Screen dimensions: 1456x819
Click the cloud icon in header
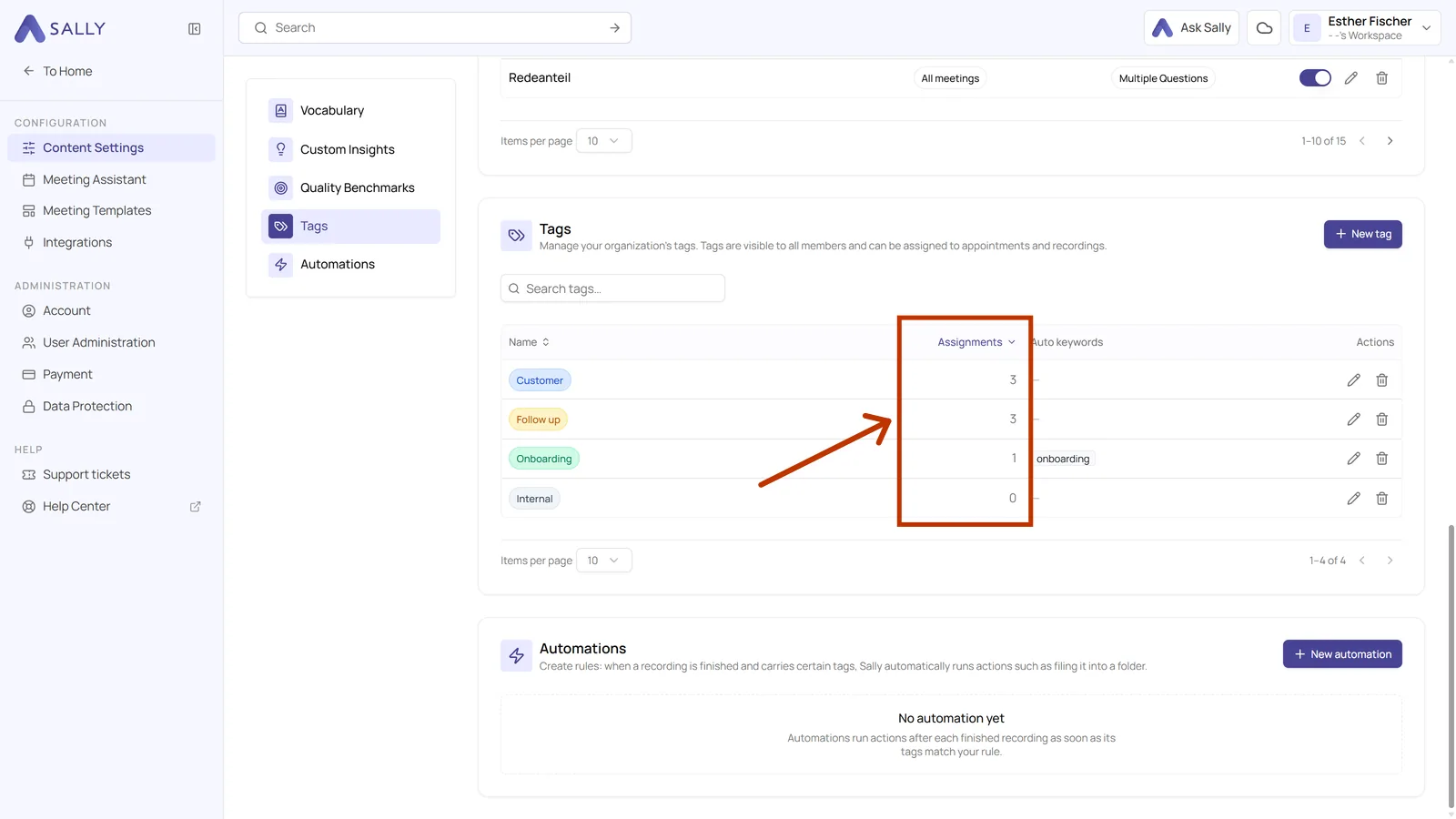[x=1264, y=28]
